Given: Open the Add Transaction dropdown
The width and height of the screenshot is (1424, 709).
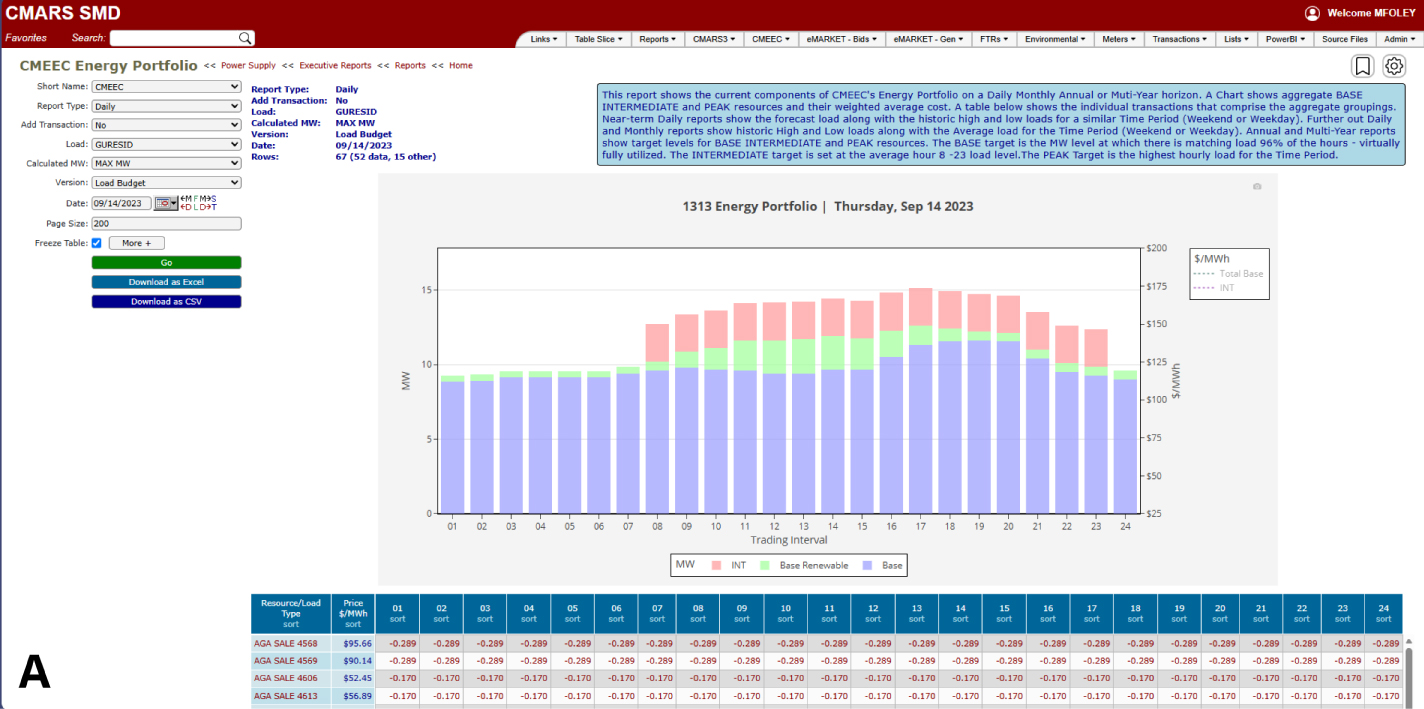Looking at the screenshot, I should click(166, 125).
